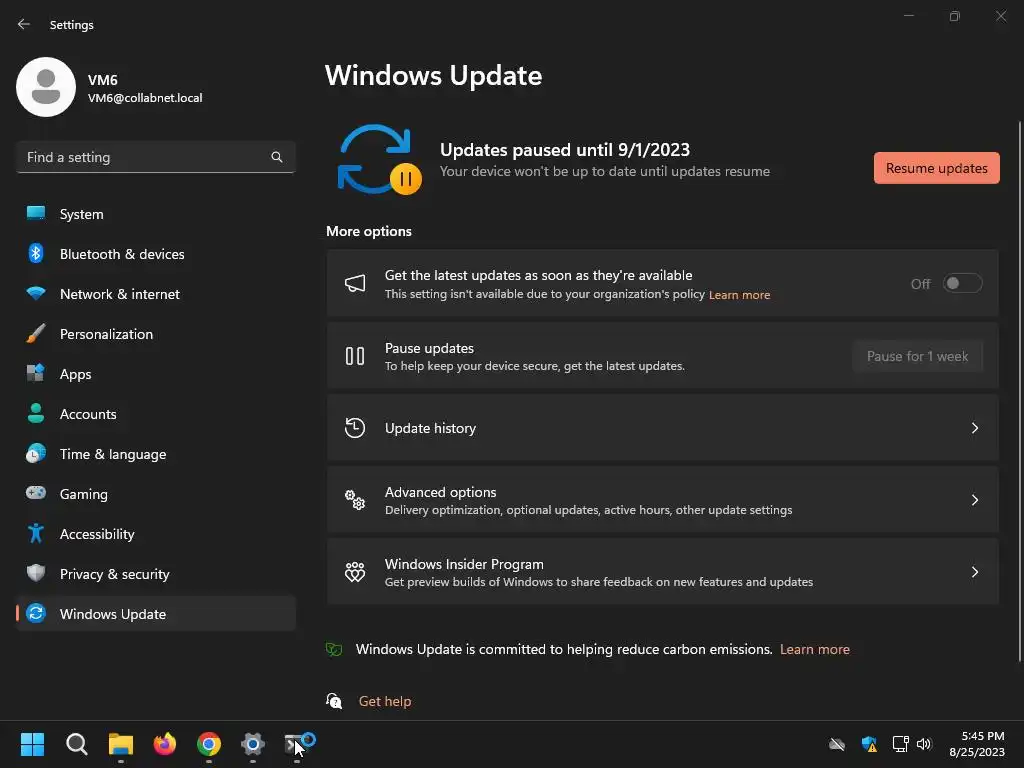Viewport: 1024px width, 768px height.
Task: Click the VM6@collabnet.local account text
Action: [145, 98]
